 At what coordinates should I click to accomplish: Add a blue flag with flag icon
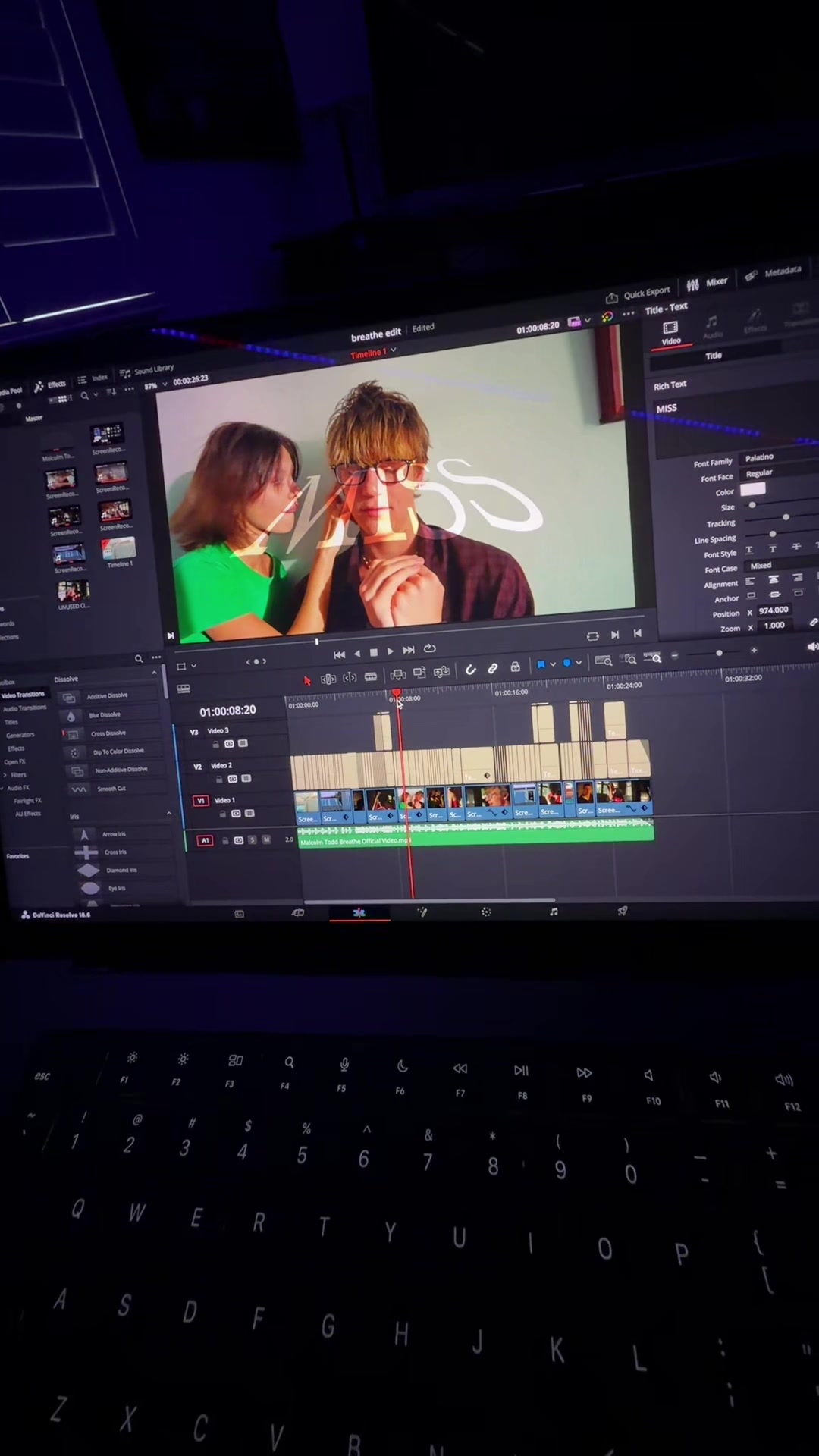click(x=541, y=664)
